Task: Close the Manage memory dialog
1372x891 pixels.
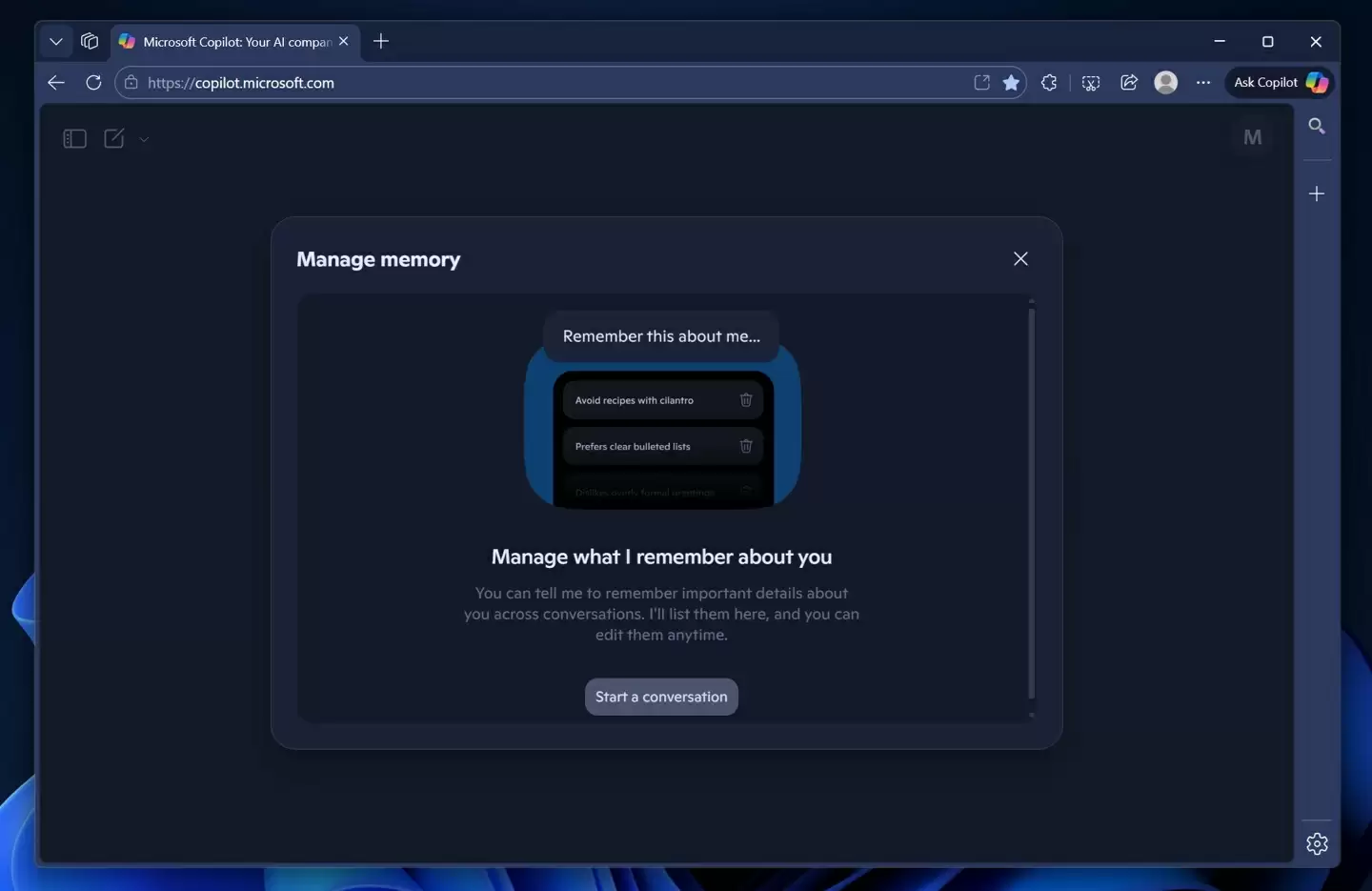Action: point(1020,259)
